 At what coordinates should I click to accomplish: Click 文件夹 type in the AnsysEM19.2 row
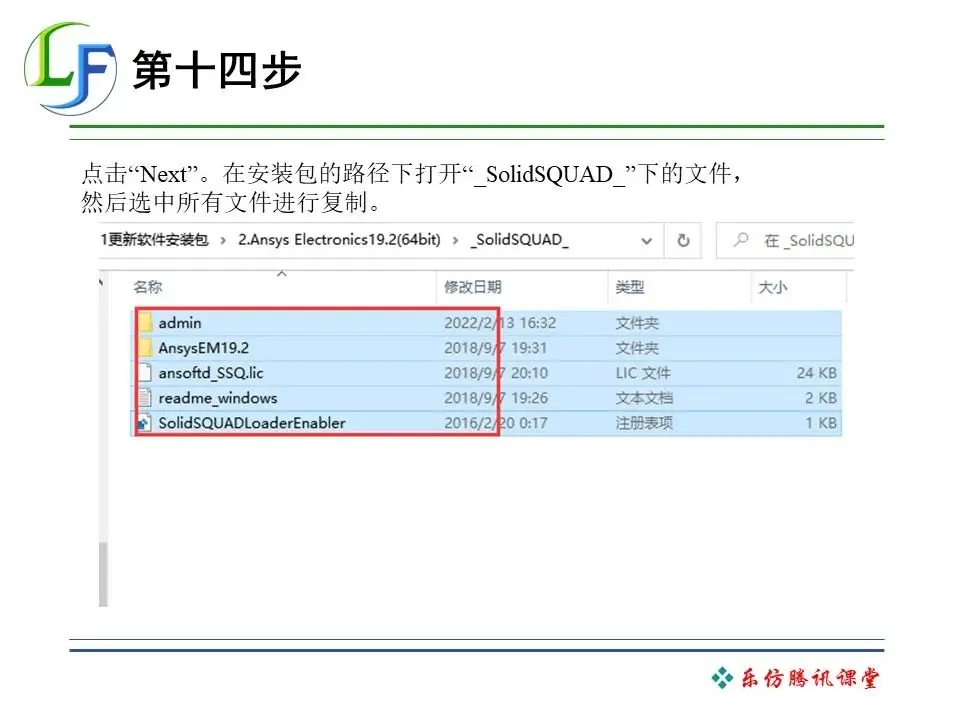pyautogui.click(x=637, y=348)
